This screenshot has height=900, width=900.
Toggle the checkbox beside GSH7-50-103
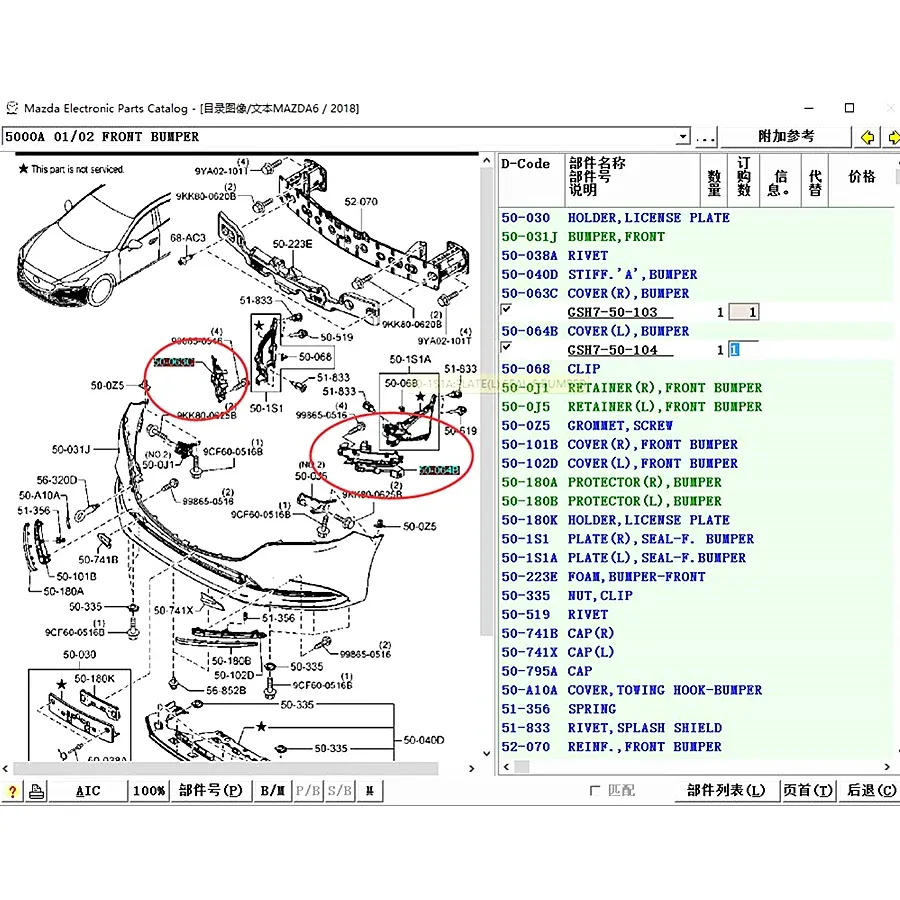506,311
